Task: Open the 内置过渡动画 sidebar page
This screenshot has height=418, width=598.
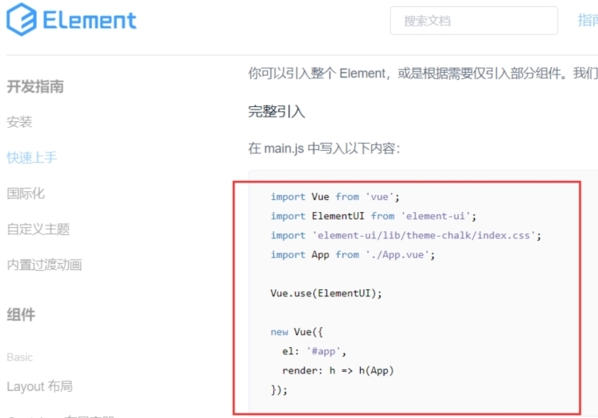Action: [x=44, y=265]
